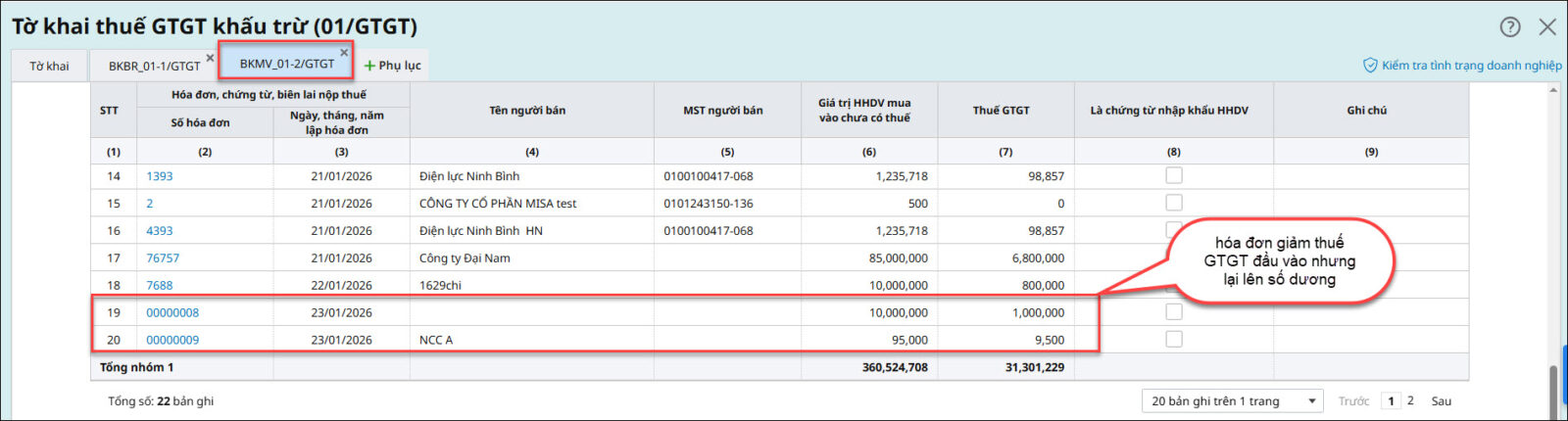This screenshot has height=421, width=1568.
Task: Tick import document checkbox for row 14
Action: [1173, 175]
